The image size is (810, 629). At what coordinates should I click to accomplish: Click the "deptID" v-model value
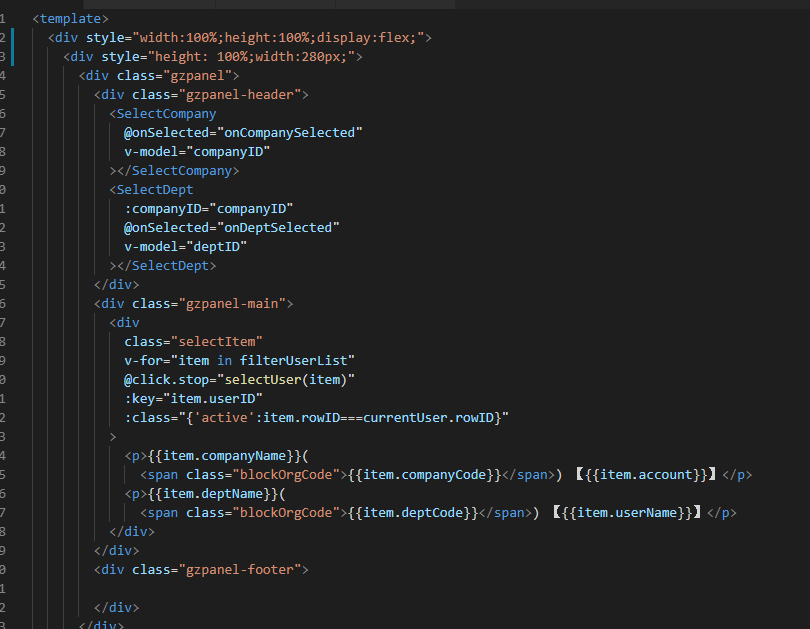point(216,247)
